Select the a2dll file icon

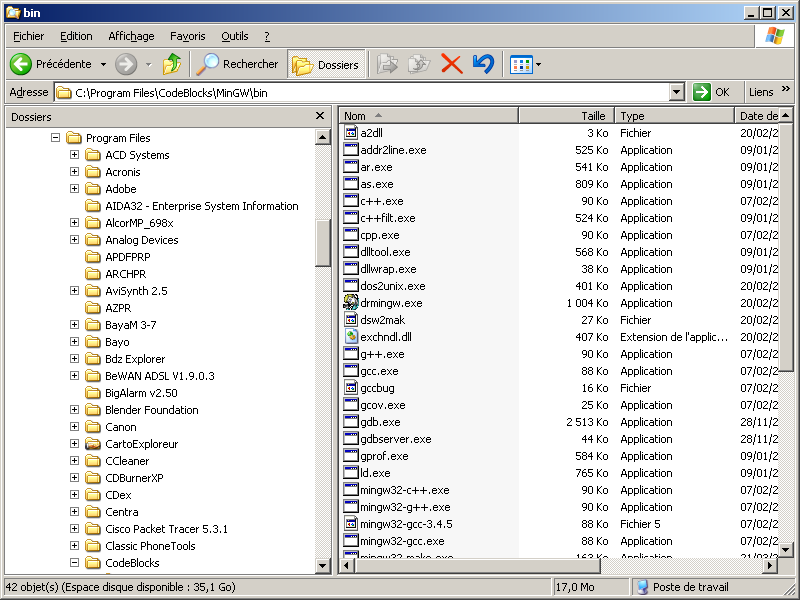[x=351, y=133]
